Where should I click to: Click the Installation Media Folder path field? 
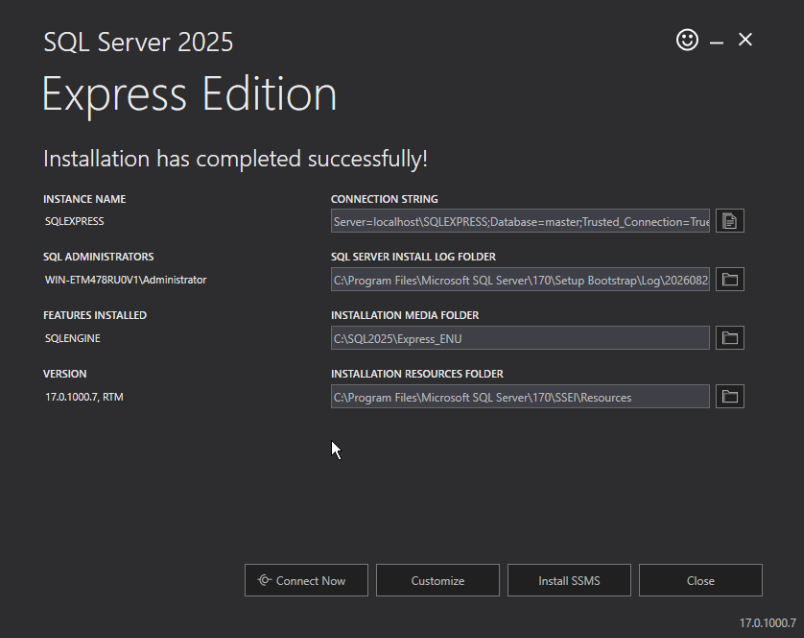point(520,338)
